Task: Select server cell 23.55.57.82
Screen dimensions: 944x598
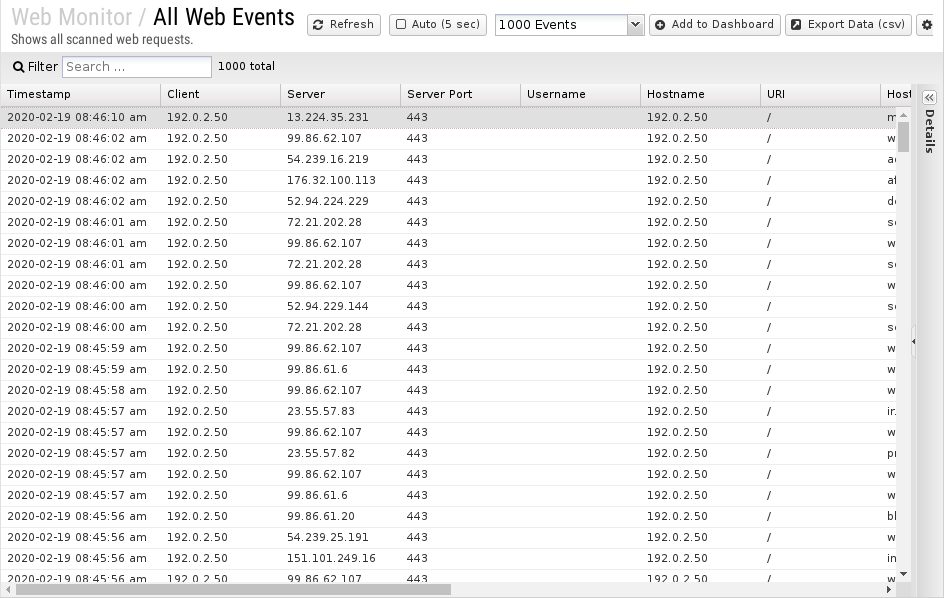Action: coord(321,453)
